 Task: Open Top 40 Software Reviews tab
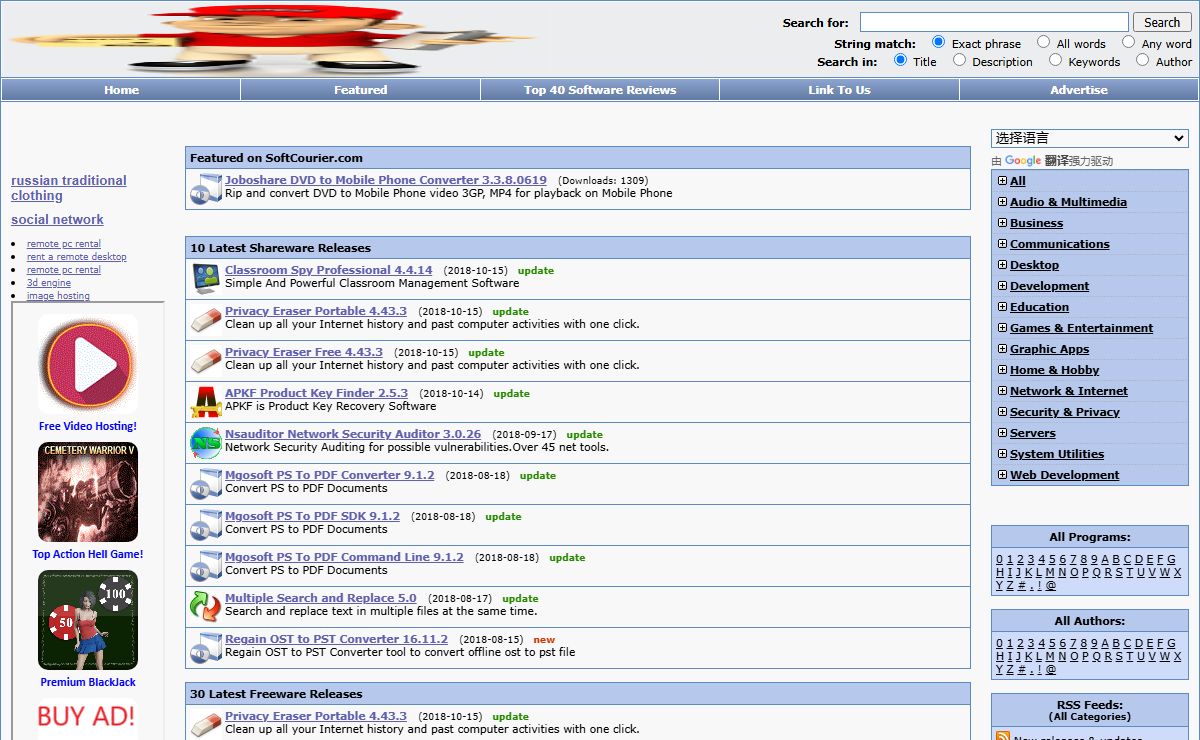[600, 90]
